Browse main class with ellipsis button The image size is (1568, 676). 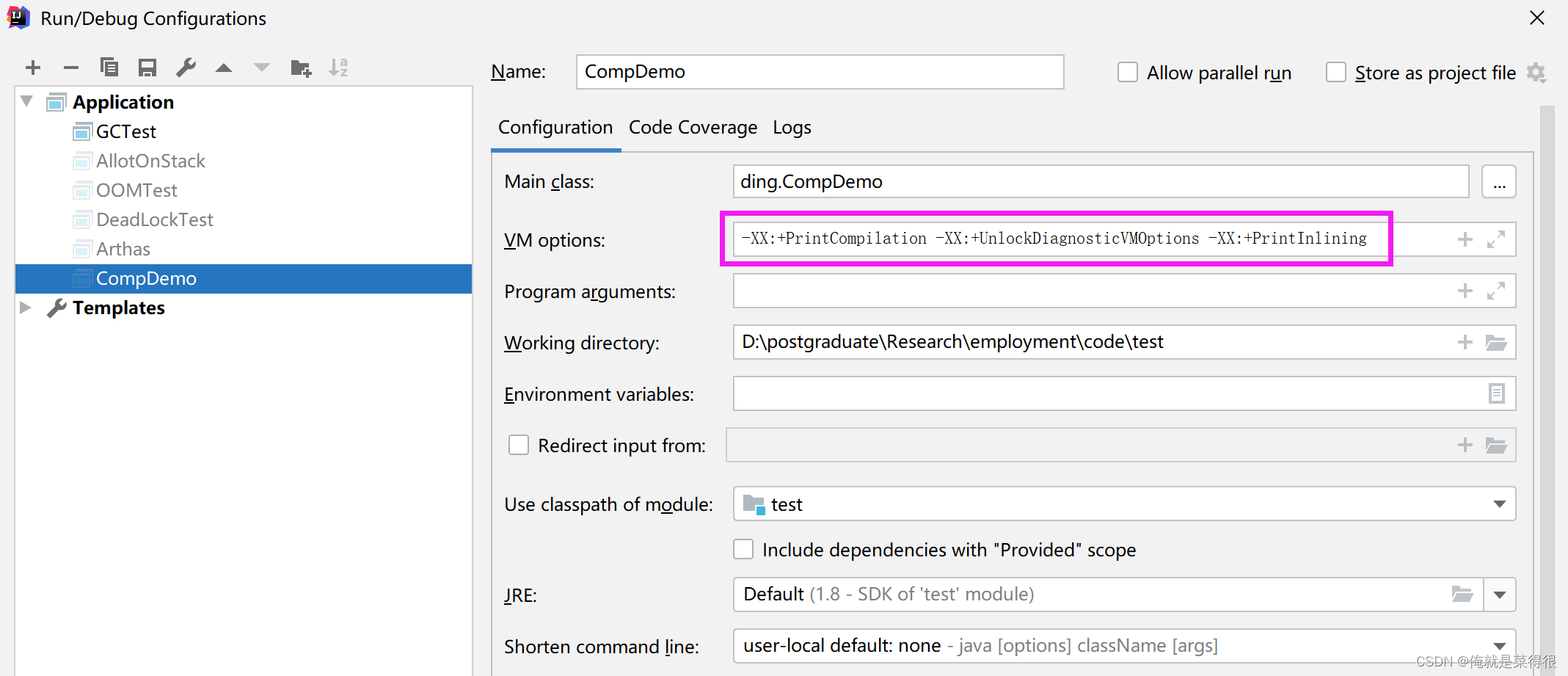(x=1499, y=181)
